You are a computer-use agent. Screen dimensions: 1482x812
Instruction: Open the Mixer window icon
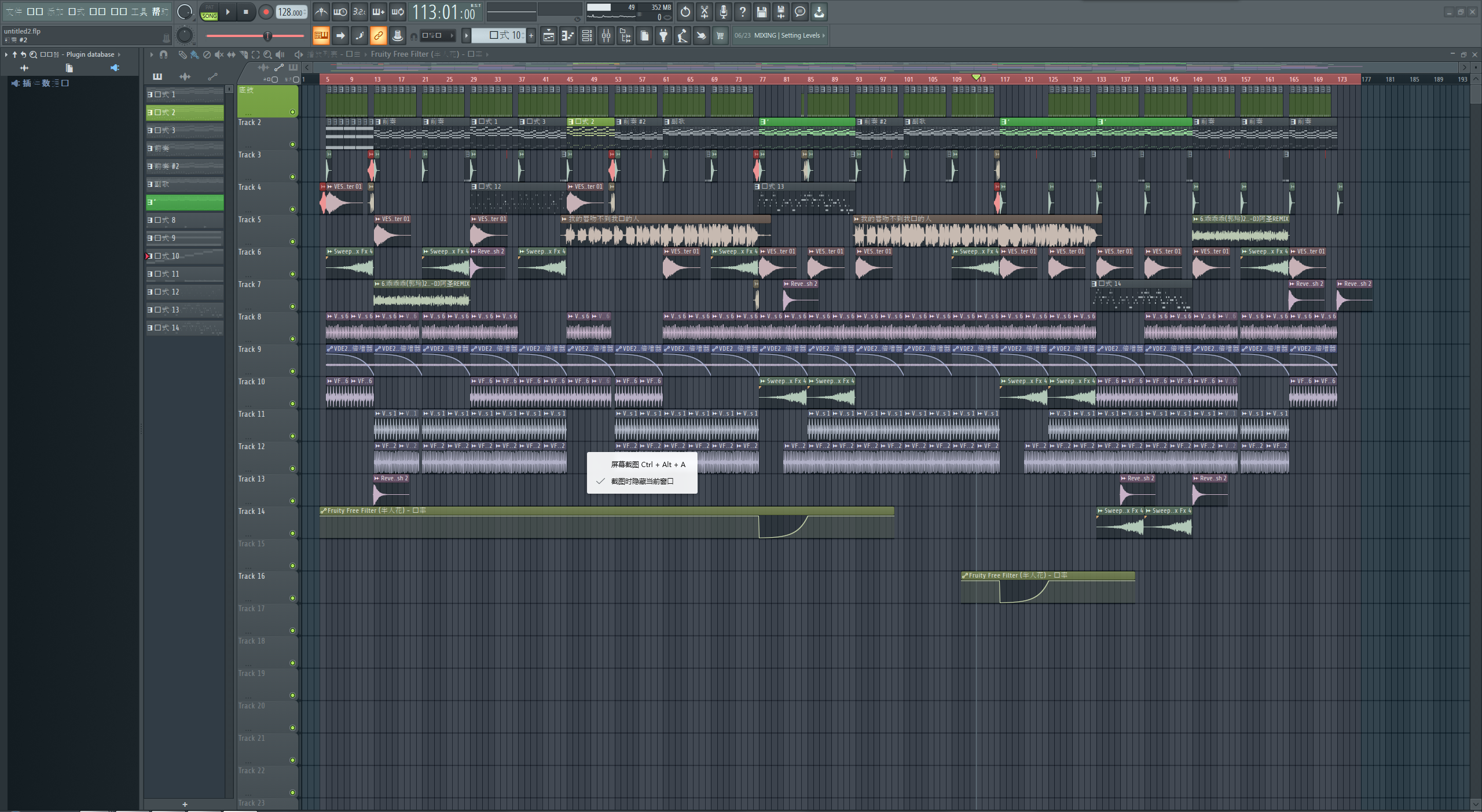606,36
